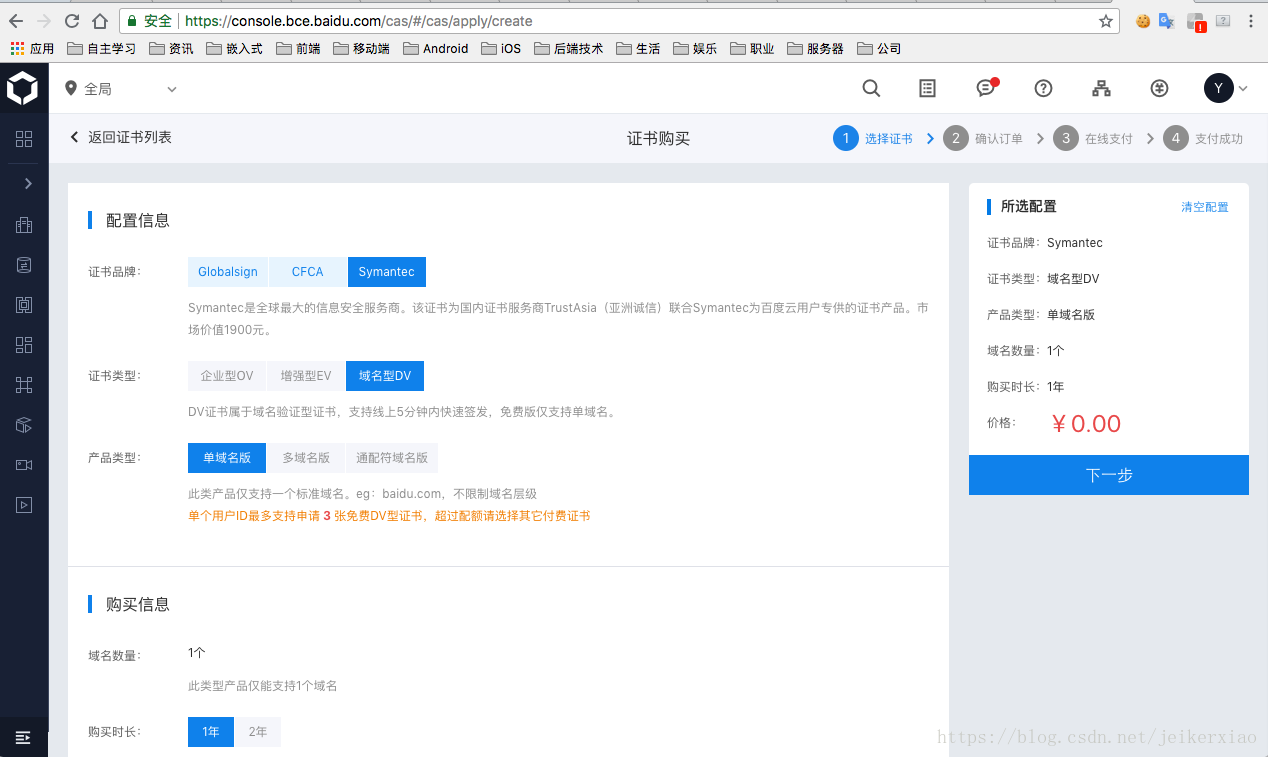The image size is (1268, 757).
Task: Set purchase duration to 1年
Action: pyautogui.click(x=211, y=732)
